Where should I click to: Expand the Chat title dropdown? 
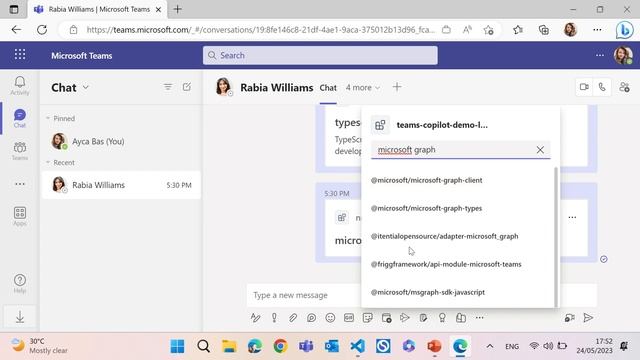point(86,87)
